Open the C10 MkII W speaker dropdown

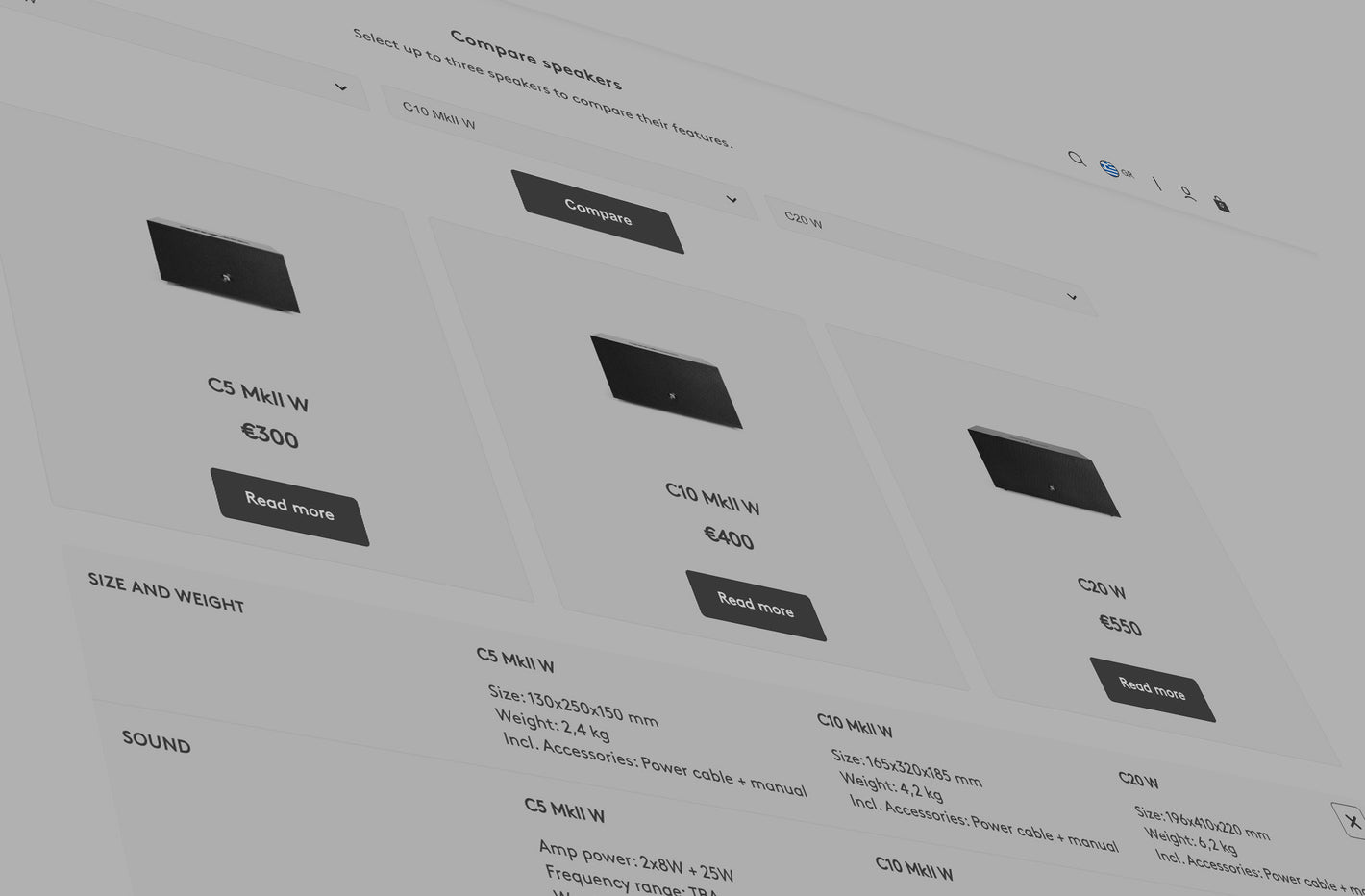point(731,199)
